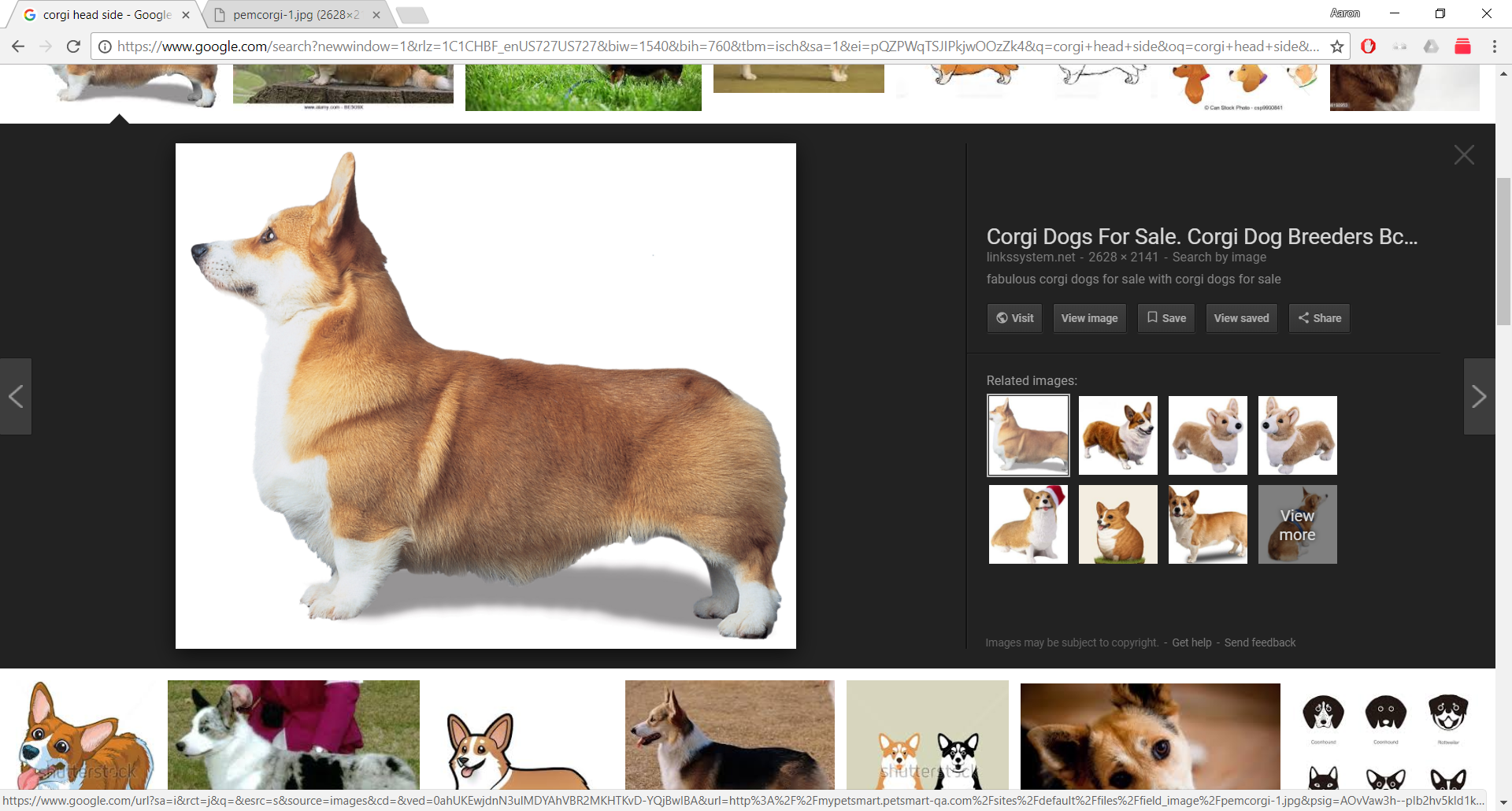The width and height of the screenshot is (1512, 811).
Task: Close the image preview panel
Action: pos(1464,155)
